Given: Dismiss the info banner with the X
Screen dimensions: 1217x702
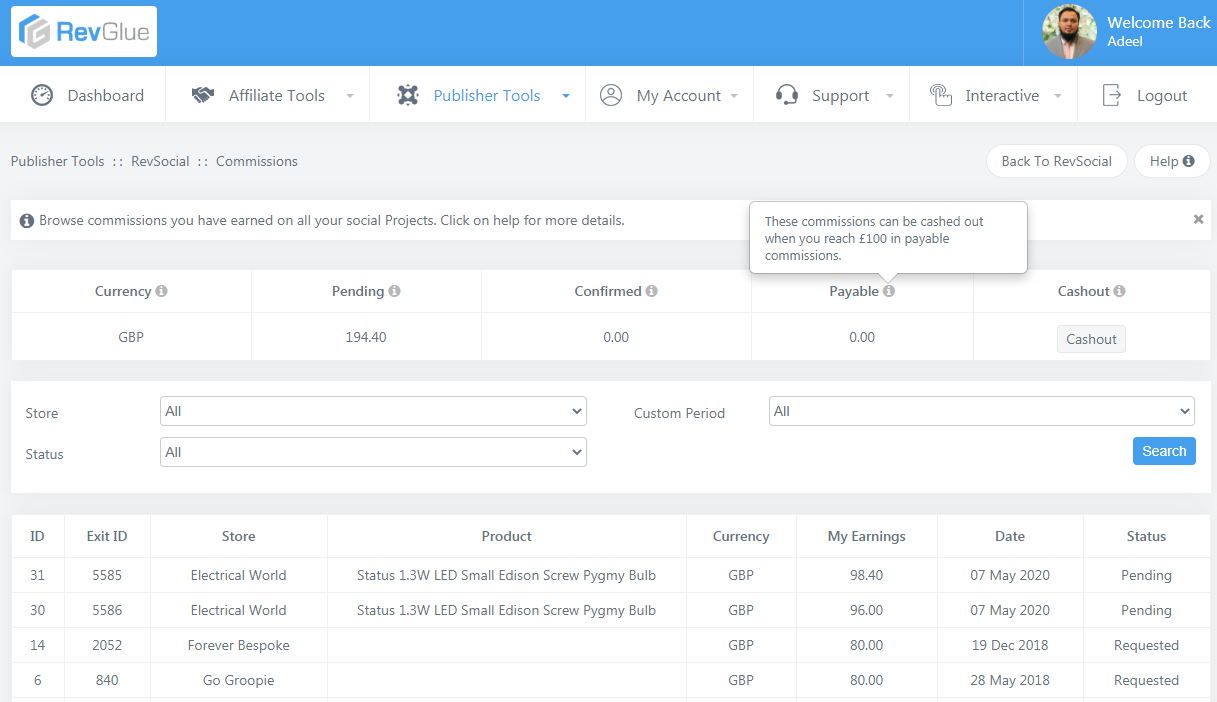Looking at the screenshot, I should click(x=1198, y=219).
